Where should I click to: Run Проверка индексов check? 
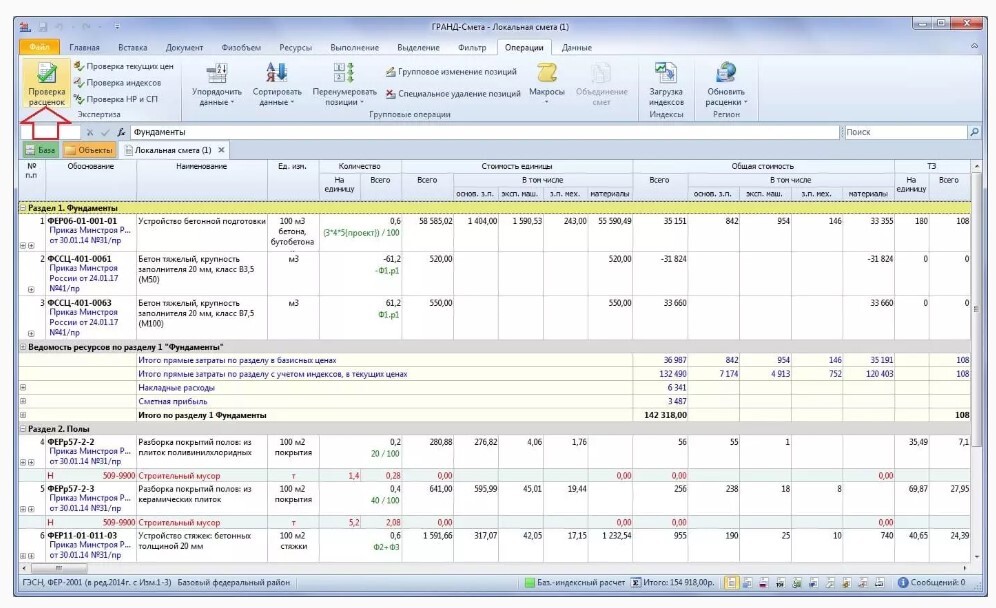pyautogui.click(x=122, y=83)
